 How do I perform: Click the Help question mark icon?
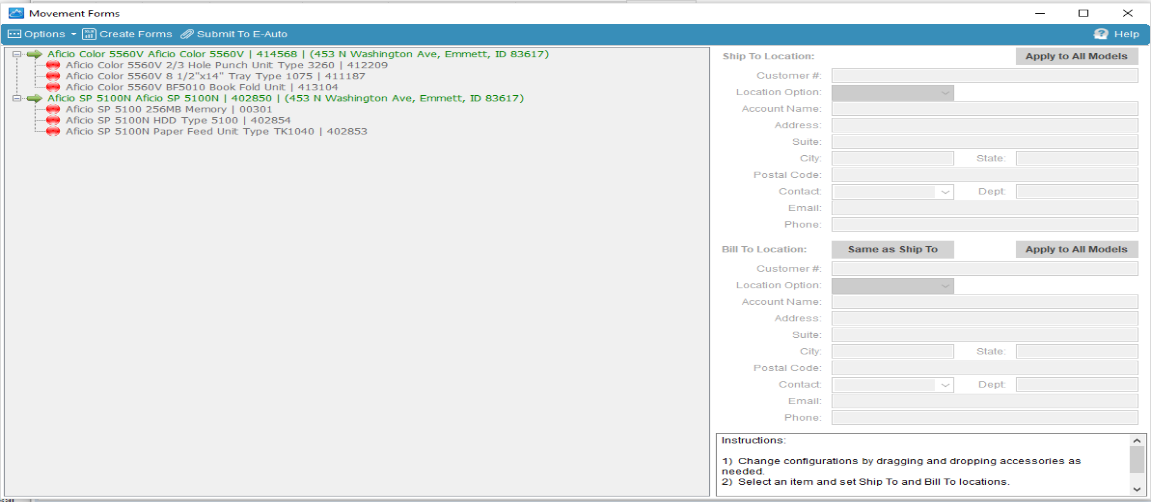pos(1100,34)
